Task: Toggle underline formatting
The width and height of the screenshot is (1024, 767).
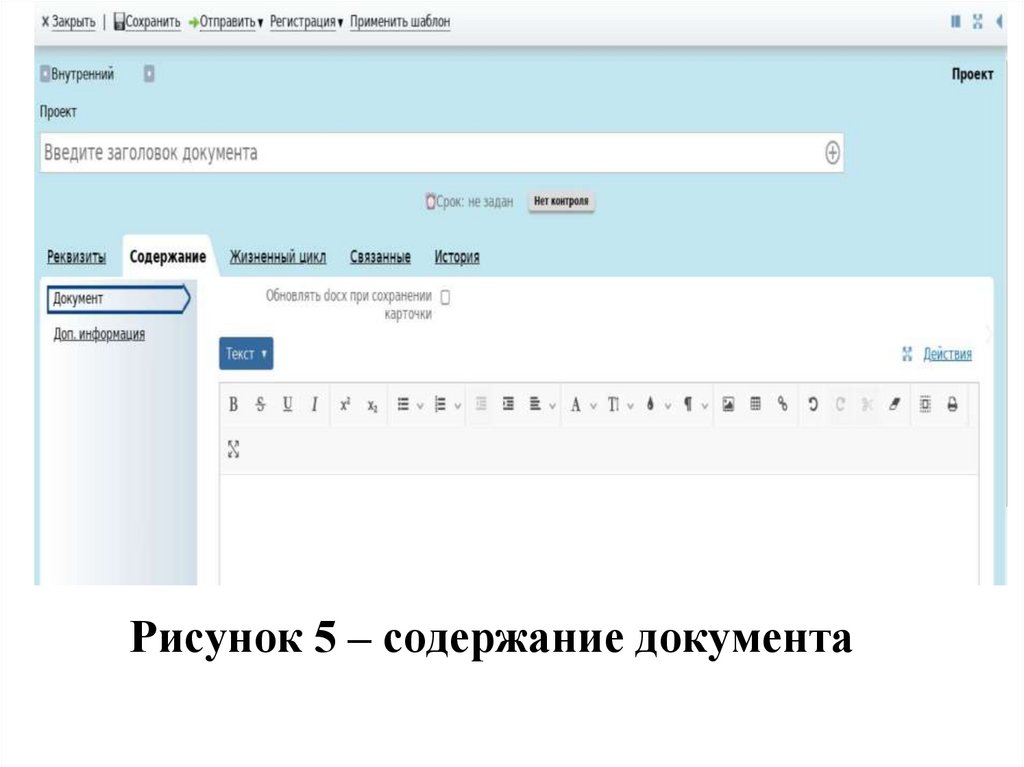Action: click(287, 404)
